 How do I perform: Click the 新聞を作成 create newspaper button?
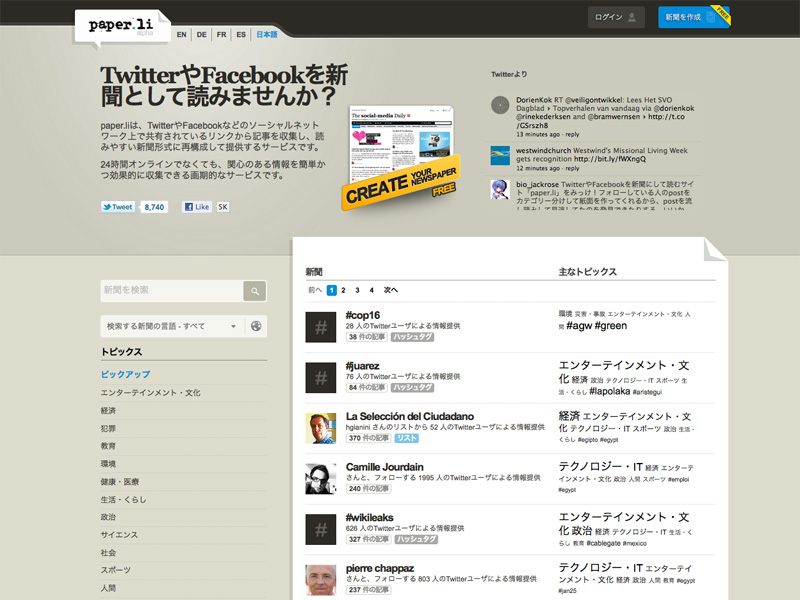tap(693, 17)
